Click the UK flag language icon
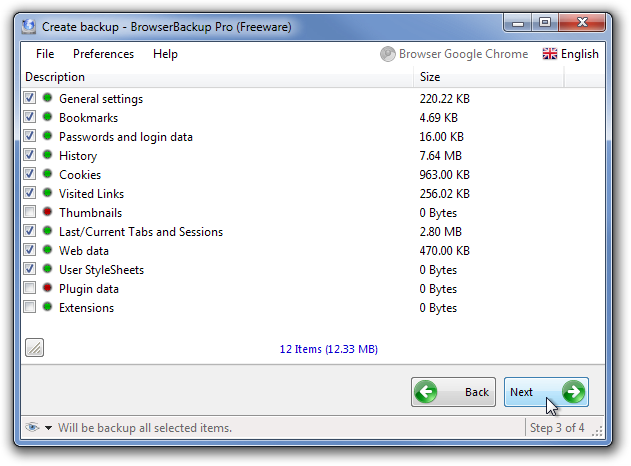 [550, 54]
